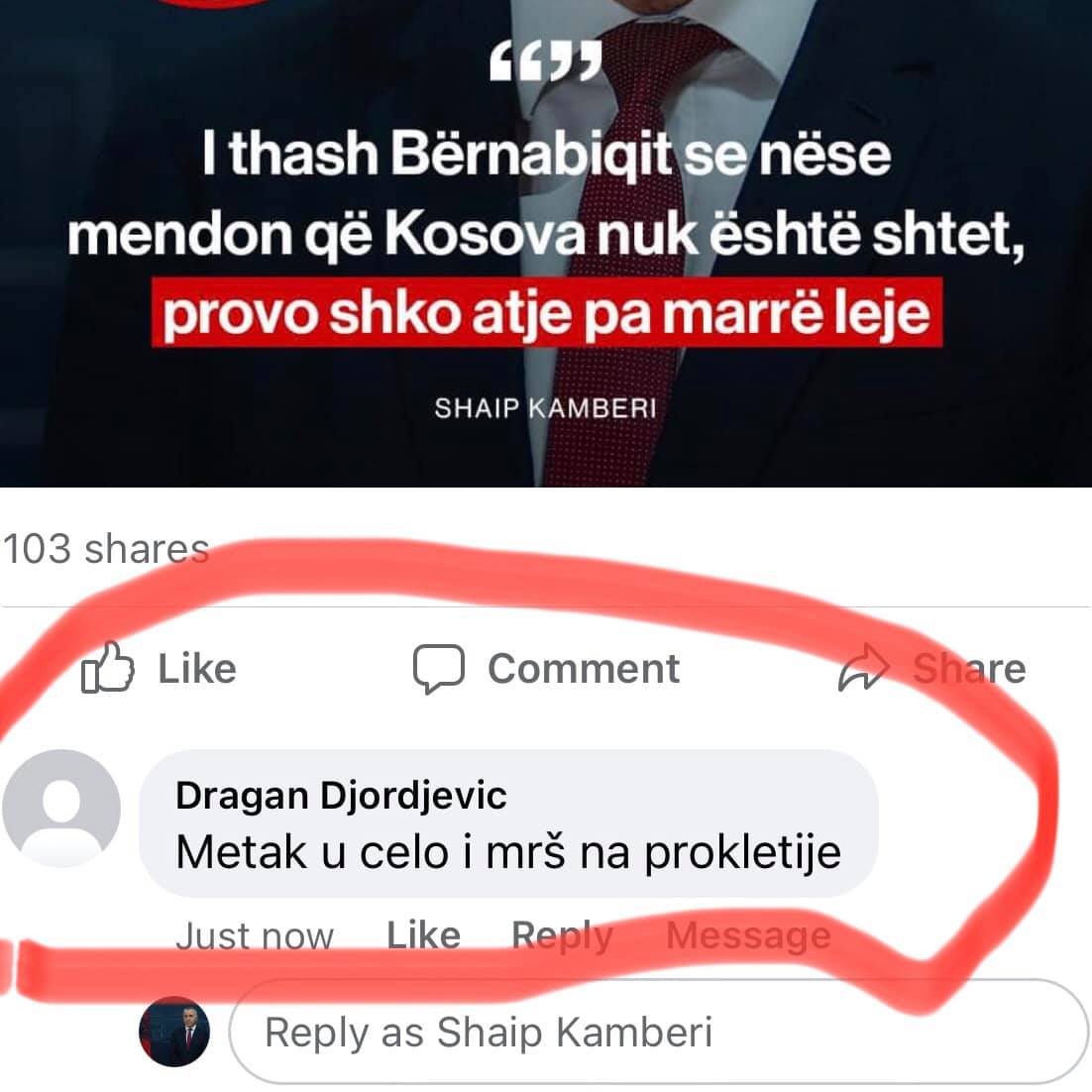Select the comment text 'Metak u celo'
The width and height of the screenshot is (1092, 1092).
click(x=312, y=852)
